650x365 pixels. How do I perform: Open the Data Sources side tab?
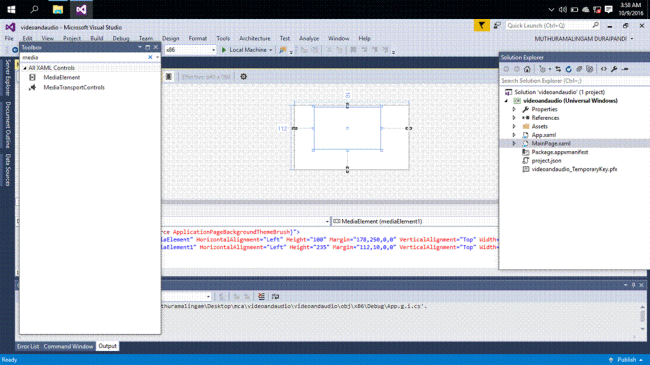[x=7, y=170]
